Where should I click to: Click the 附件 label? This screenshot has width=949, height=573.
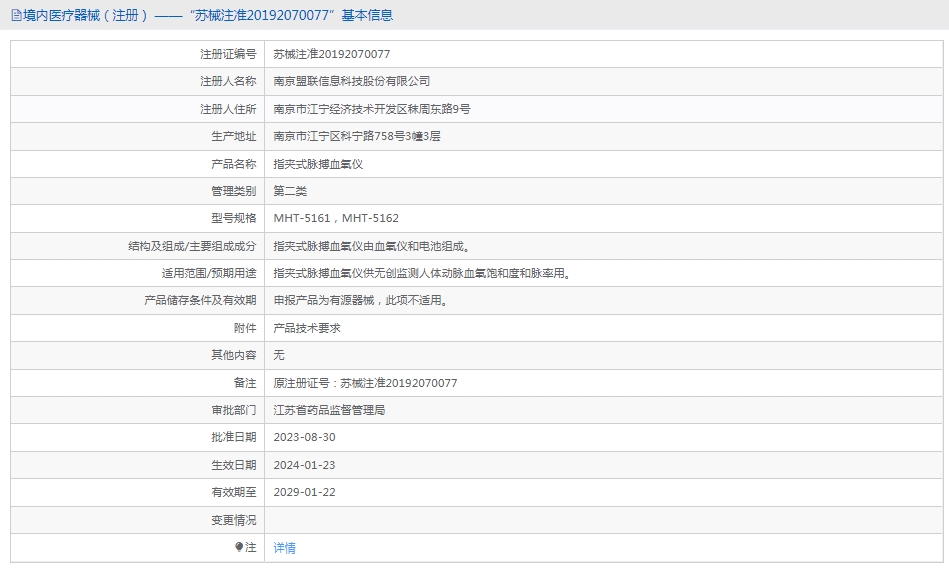coord(245,328)
